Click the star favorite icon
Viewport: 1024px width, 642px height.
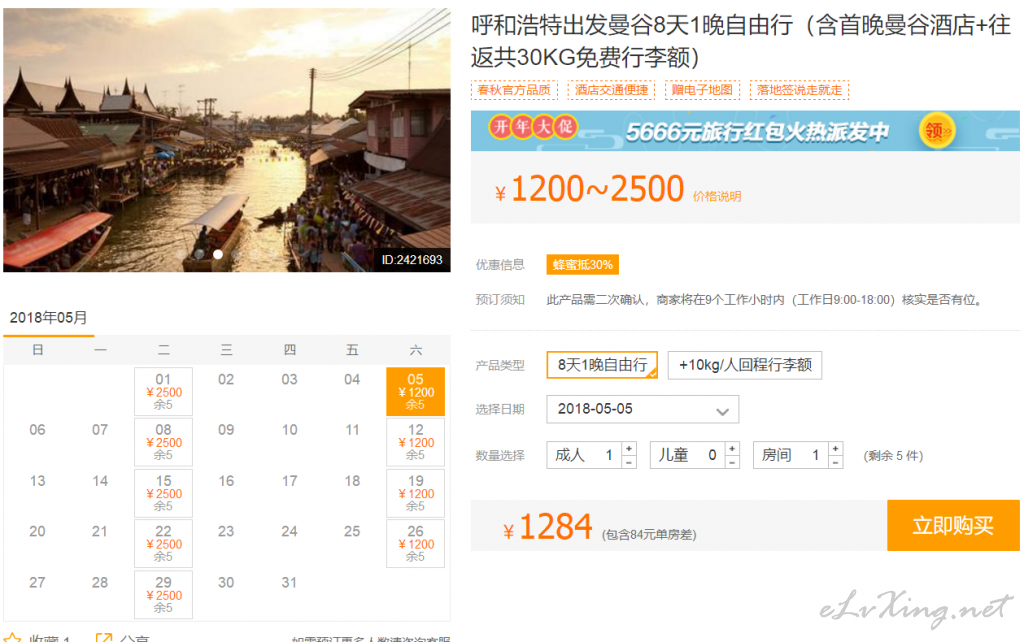click(12, 637)
